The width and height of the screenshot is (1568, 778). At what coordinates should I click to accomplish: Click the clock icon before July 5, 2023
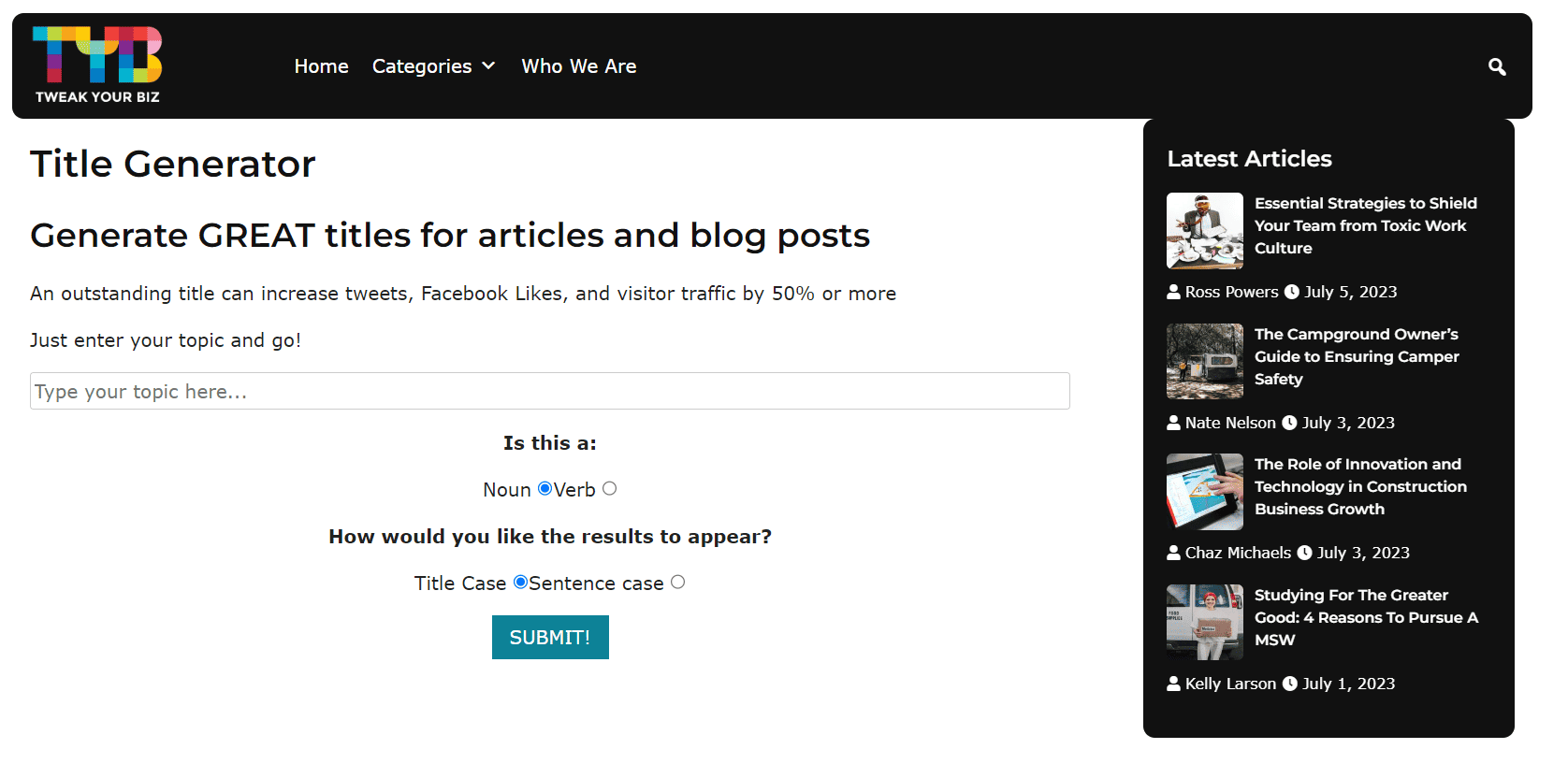[1292, 292]
